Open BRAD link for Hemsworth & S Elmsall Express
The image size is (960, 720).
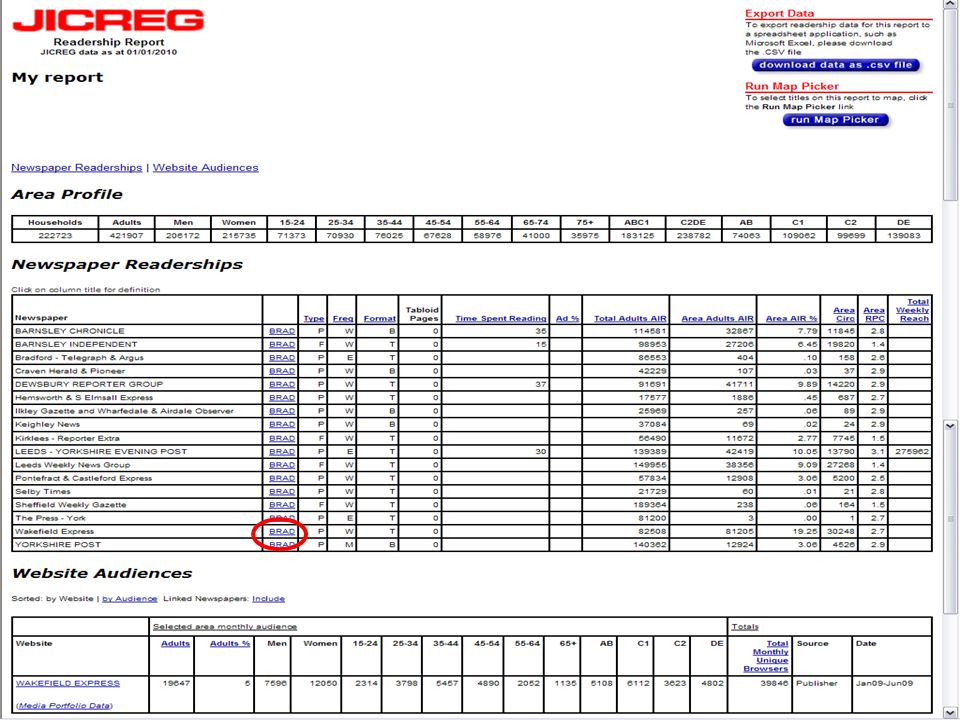[282, 398]
